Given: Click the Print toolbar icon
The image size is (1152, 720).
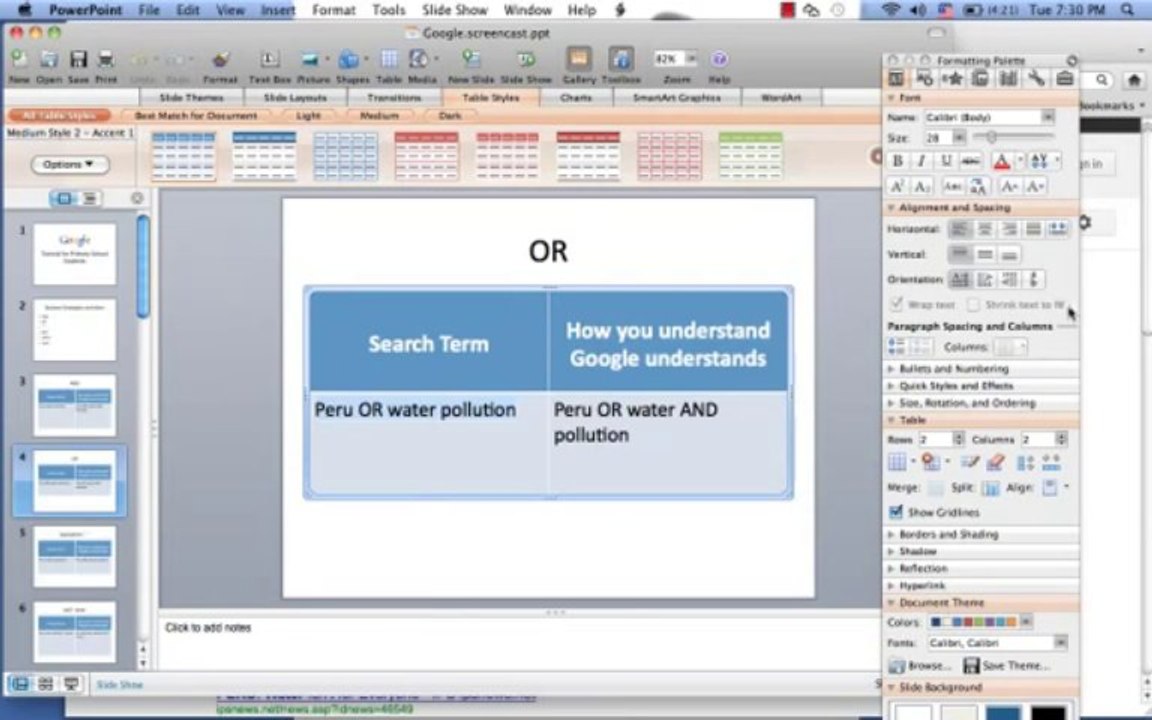Looking at the screenshot, I should pyautogui.click(x=106, y=60).
